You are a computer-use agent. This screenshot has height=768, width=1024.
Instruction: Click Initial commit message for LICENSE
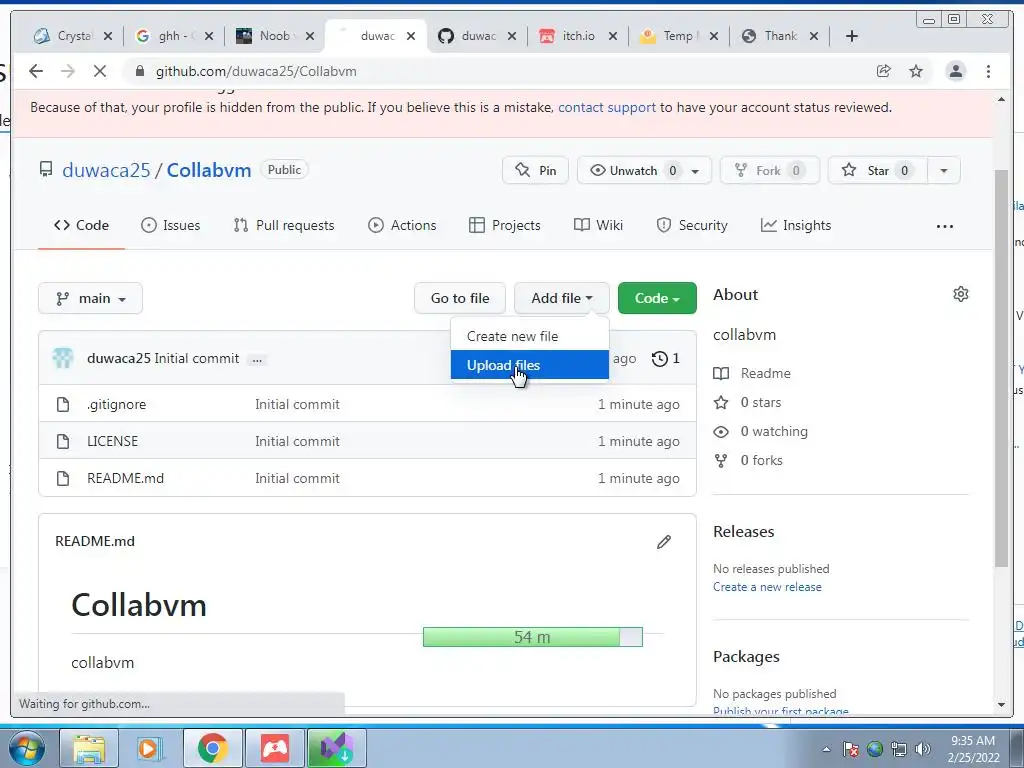coord(297,441)
